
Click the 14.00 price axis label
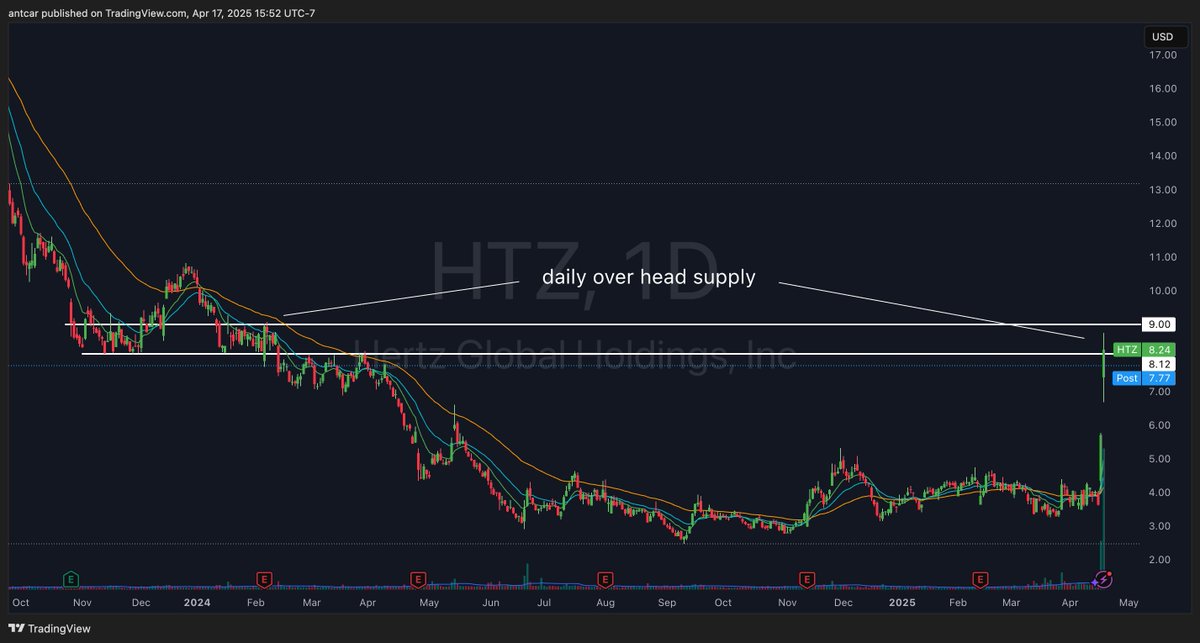pyautogui.click(x=1162, y=156)
